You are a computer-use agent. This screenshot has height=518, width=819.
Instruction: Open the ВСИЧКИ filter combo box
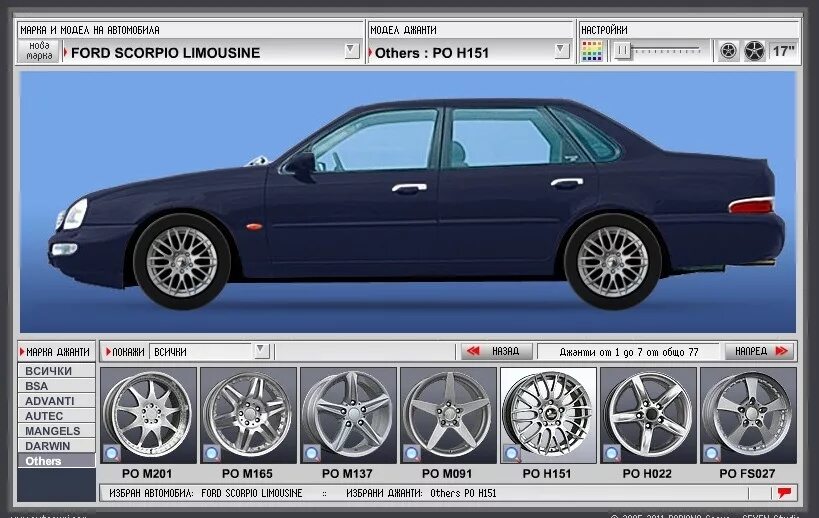coord(209,351)
